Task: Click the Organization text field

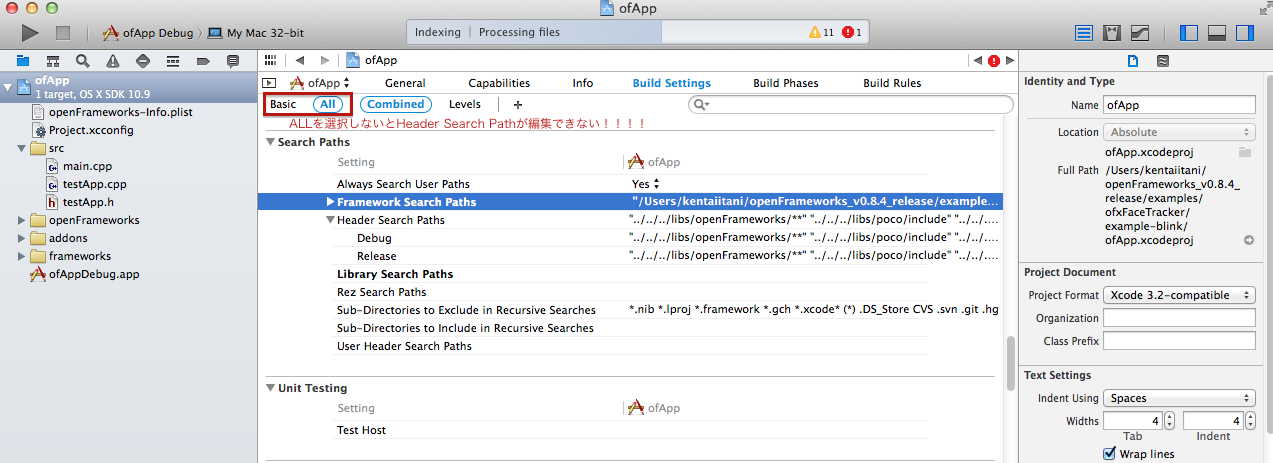Action: pyautogui.click(x=1179, y=318)
